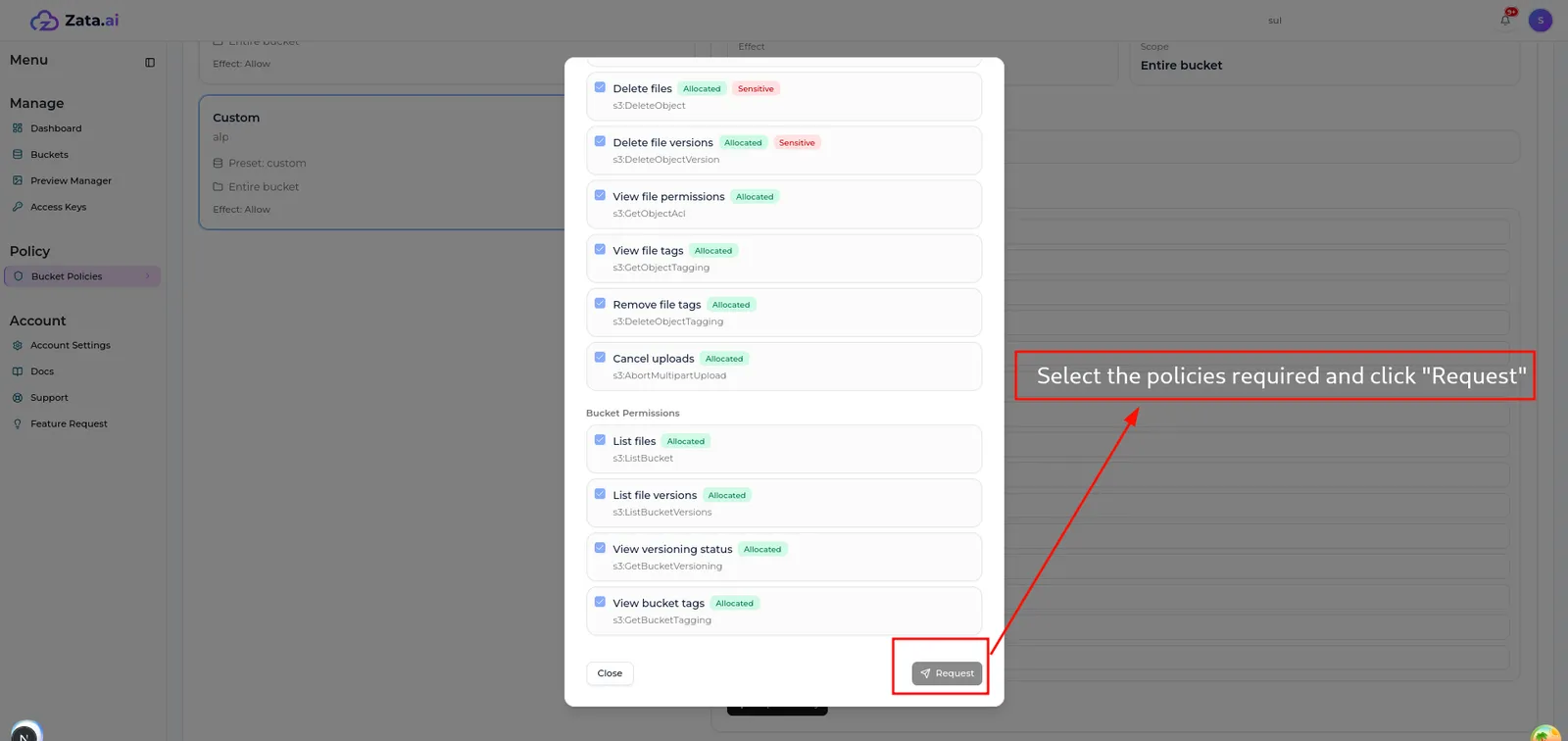1568x741 pixels.
Task: Toggle the List file versions checkbox
Action: tap(600, 494)
